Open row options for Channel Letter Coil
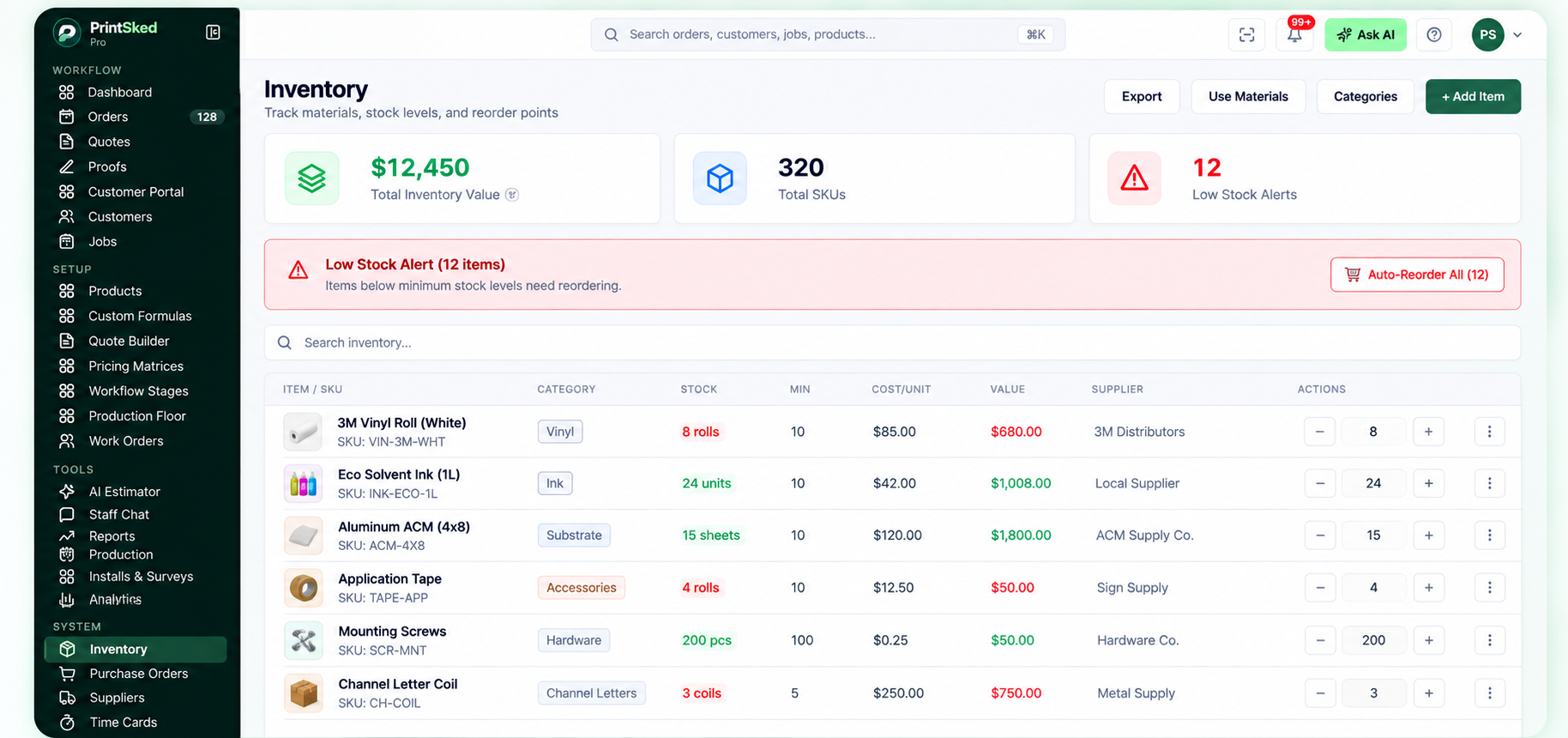This screenshot has height=738, width=1568. 1489,693
